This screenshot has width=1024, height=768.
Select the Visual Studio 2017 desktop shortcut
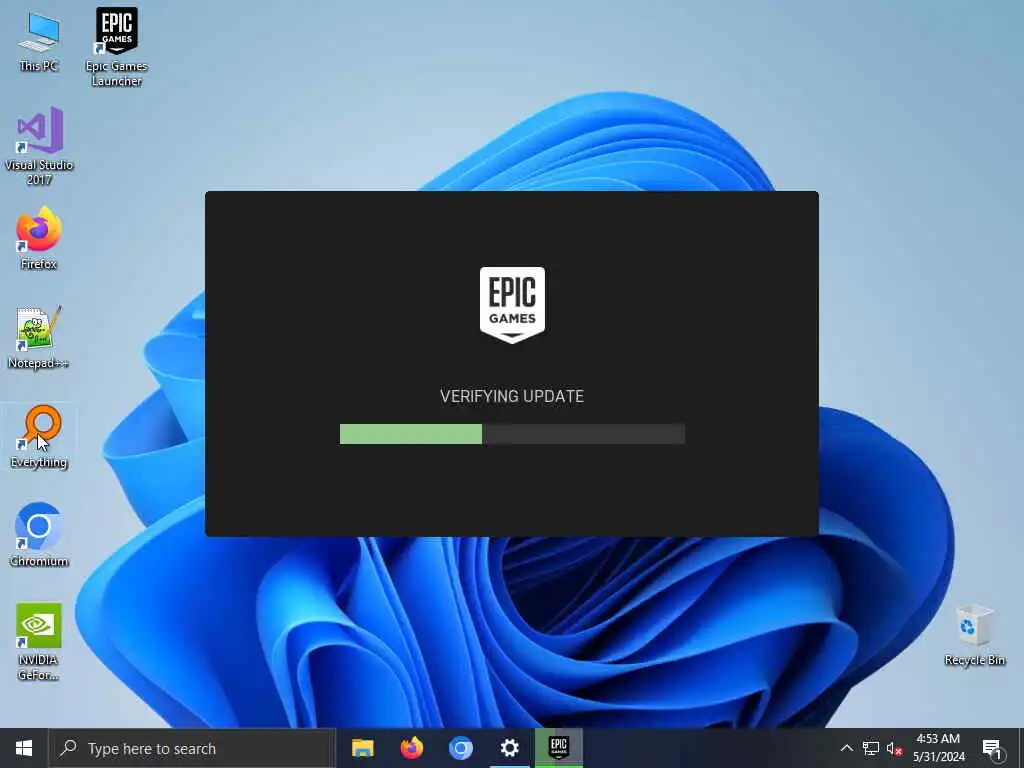coord(39,146)
